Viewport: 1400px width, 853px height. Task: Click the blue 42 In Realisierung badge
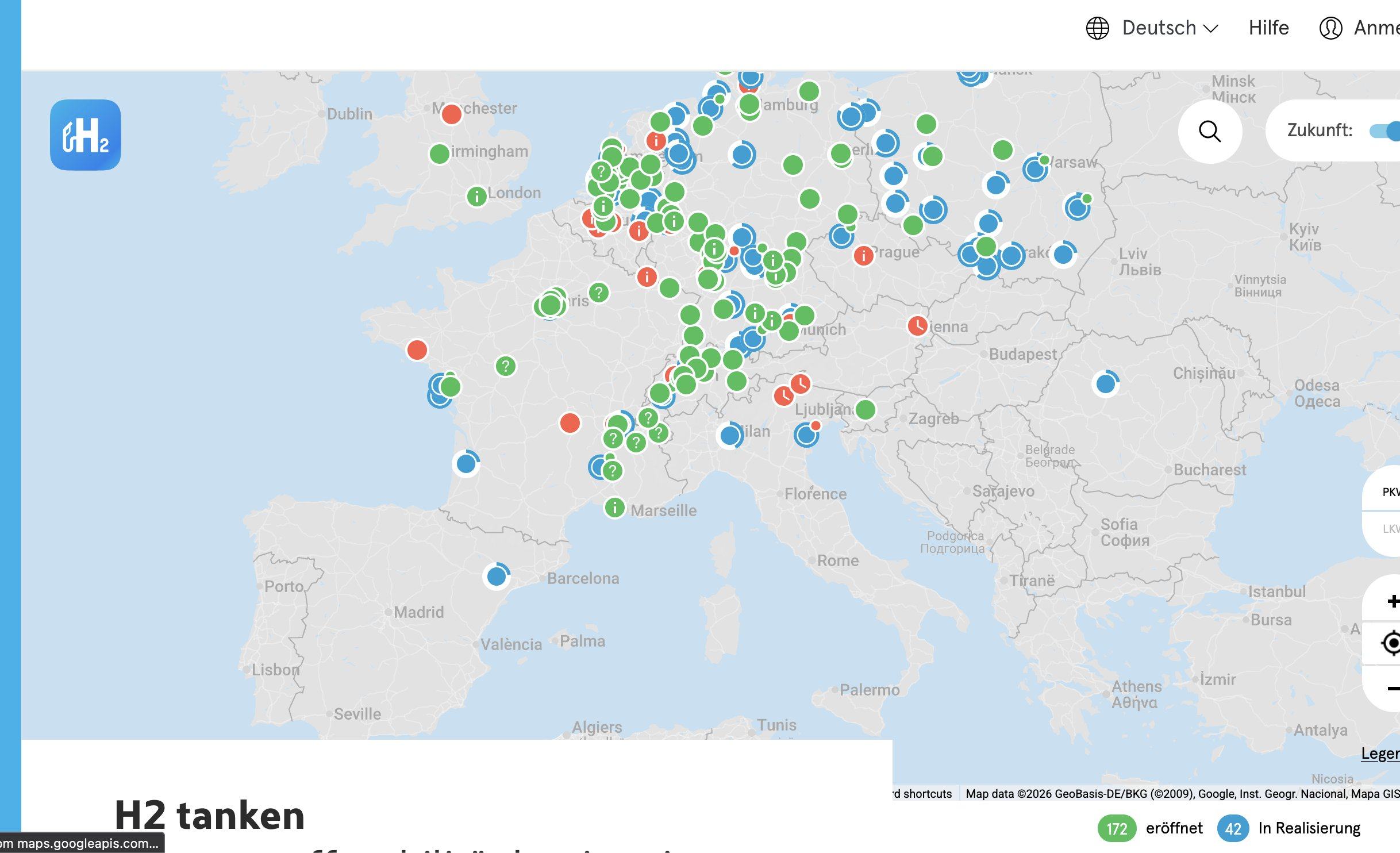[x=1233, y=828]
